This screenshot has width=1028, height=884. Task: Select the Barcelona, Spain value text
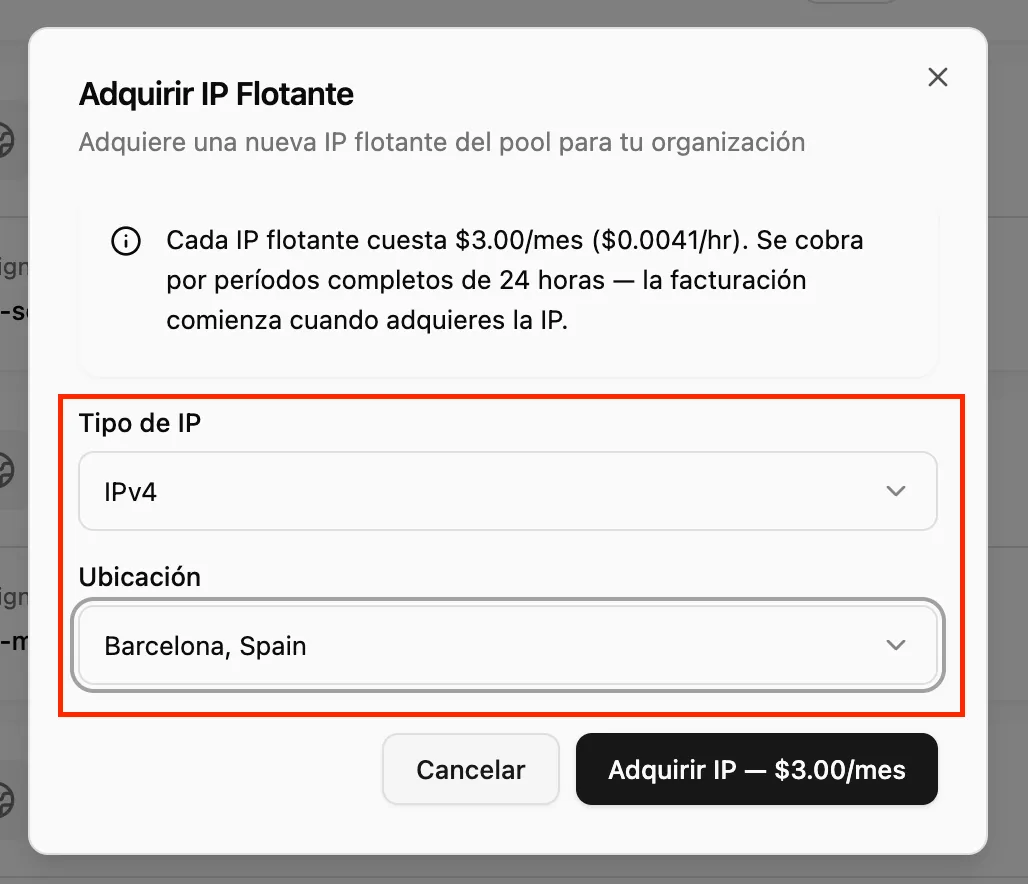point(205,647)
